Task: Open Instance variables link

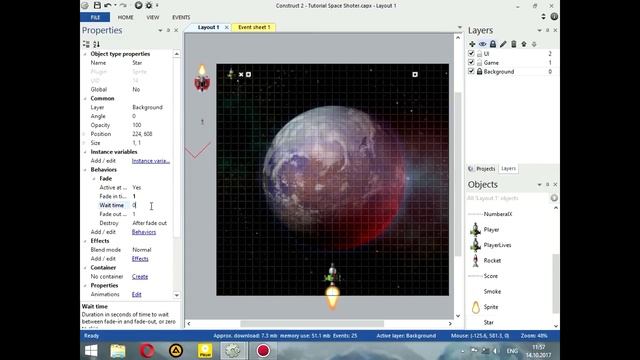Action: click(x=151, y=161)
